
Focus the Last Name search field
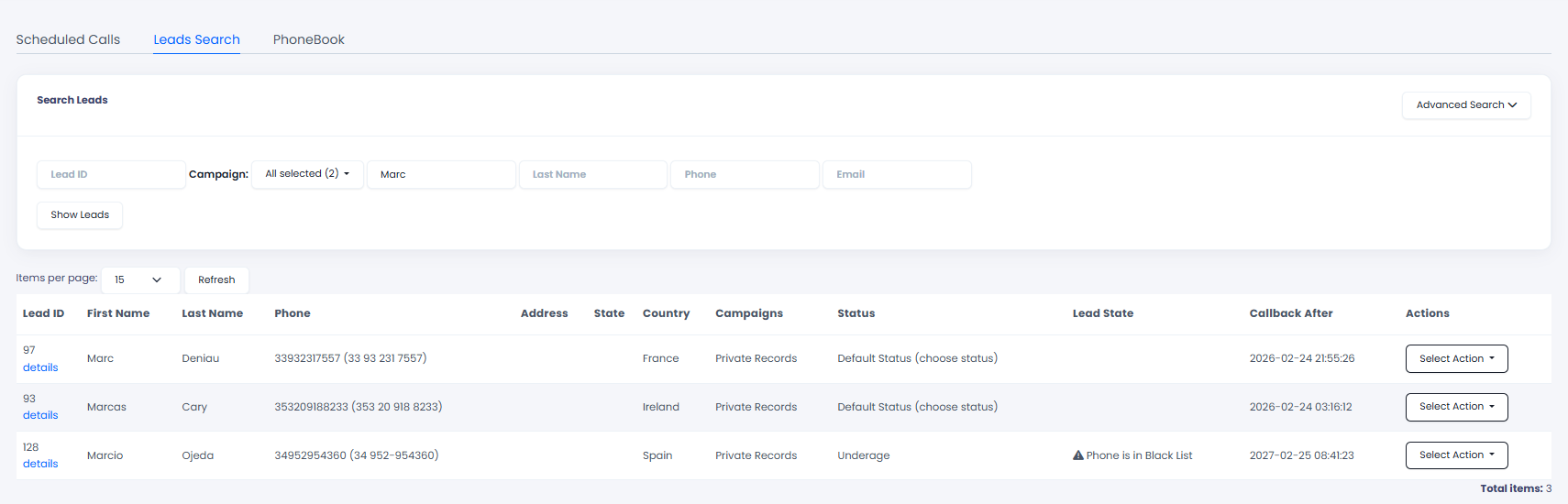click(x=593, y=174)
